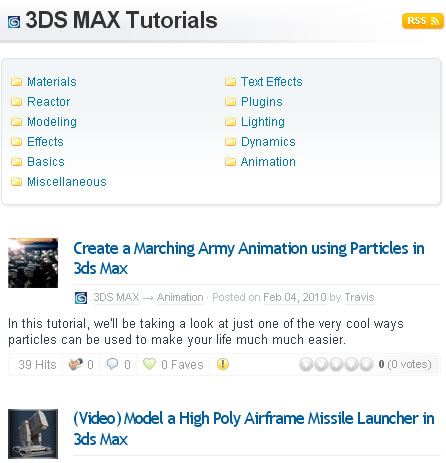
Task: Click the folder icon next to Modeling
Action: [x=16, y=122]
